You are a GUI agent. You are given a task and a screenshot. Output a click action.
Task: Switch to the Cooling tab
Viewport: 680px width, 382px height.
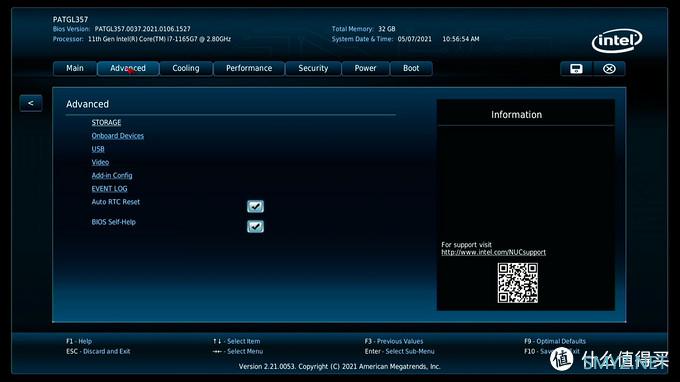186,69
